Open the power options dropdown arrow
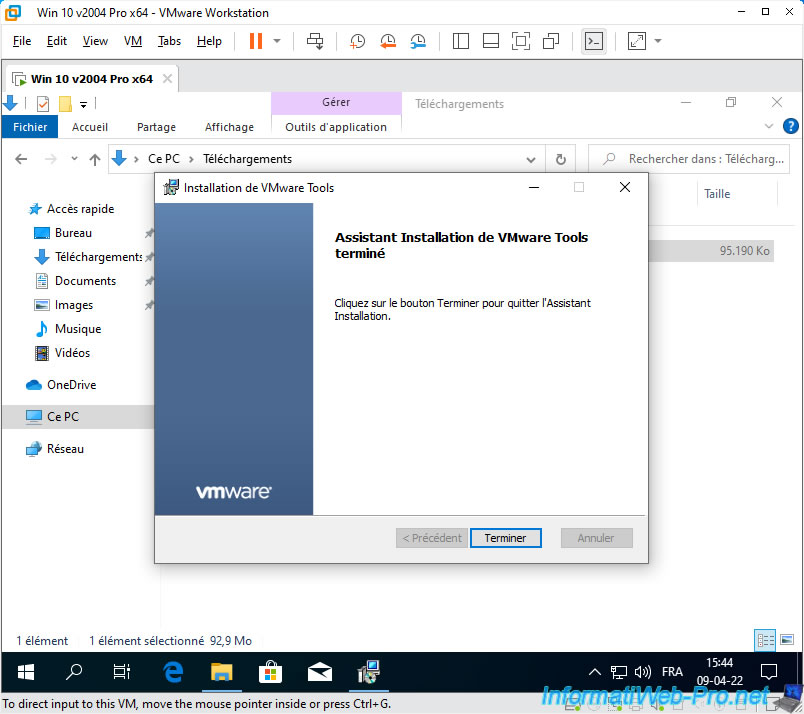Viewport: 804px width, 714px height. tap(277, 41)
